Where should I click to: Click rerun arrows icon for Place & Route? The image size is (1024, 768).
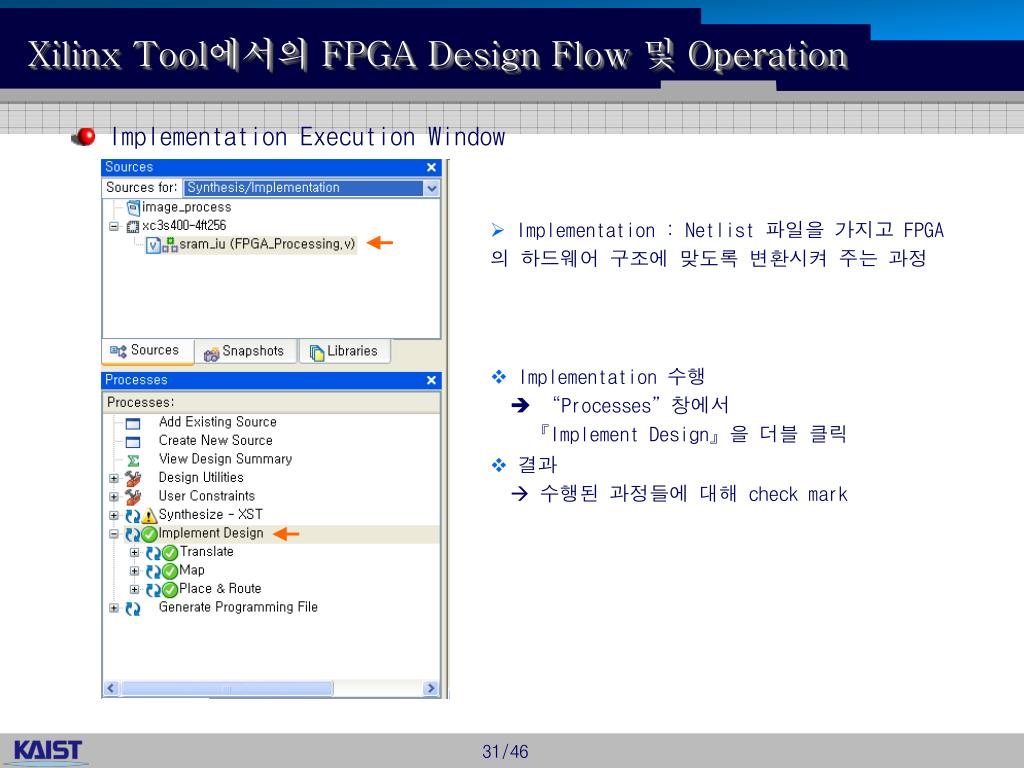tap(153, 590)
